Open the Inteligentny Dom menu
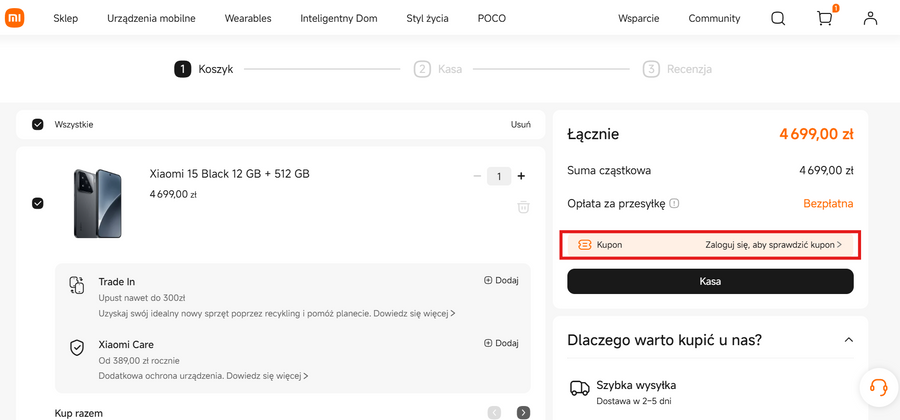 (339, 18)
